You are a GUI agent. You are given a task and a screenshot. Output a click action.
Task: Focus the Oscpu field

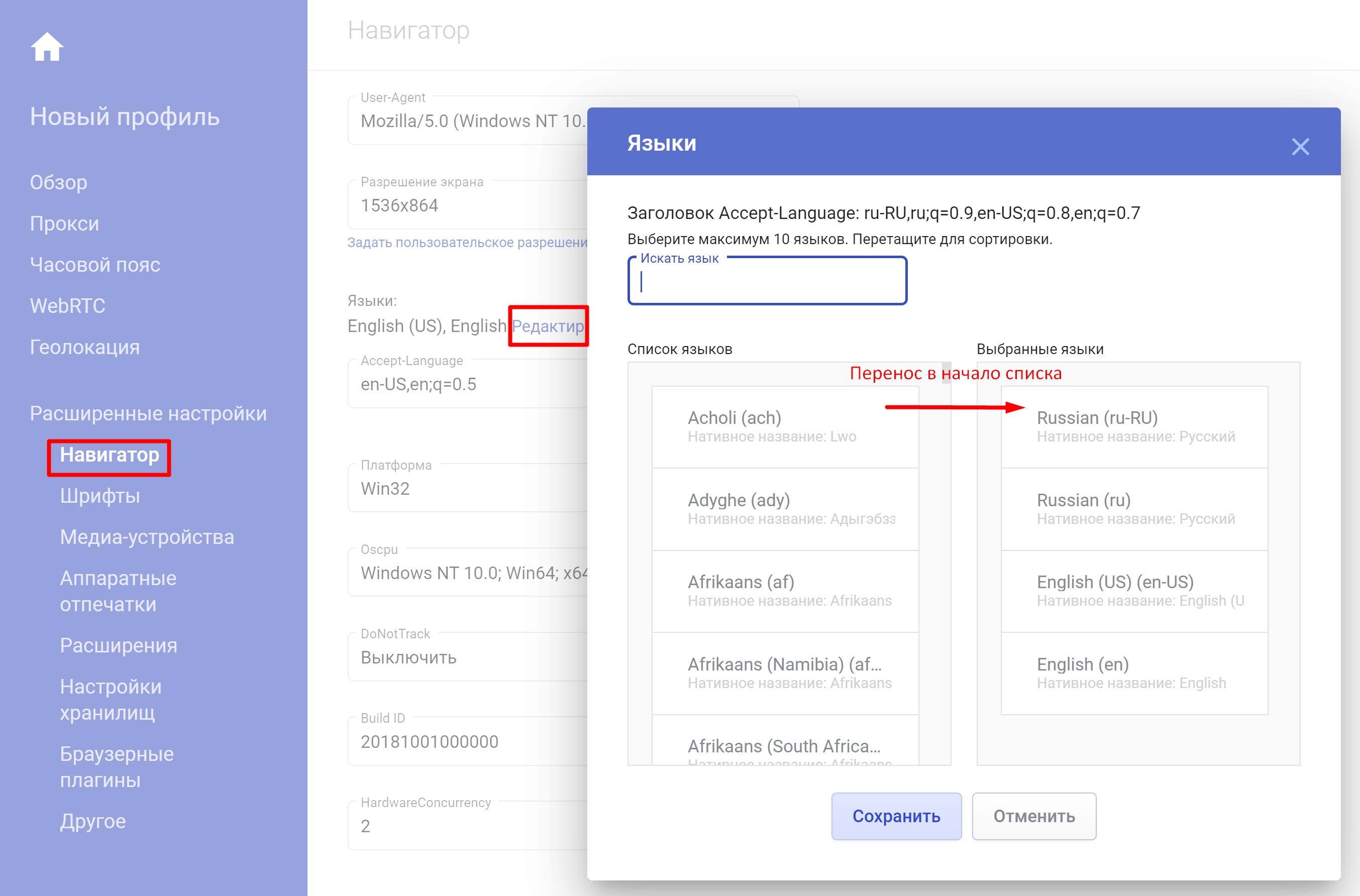[x=467, y=573]
